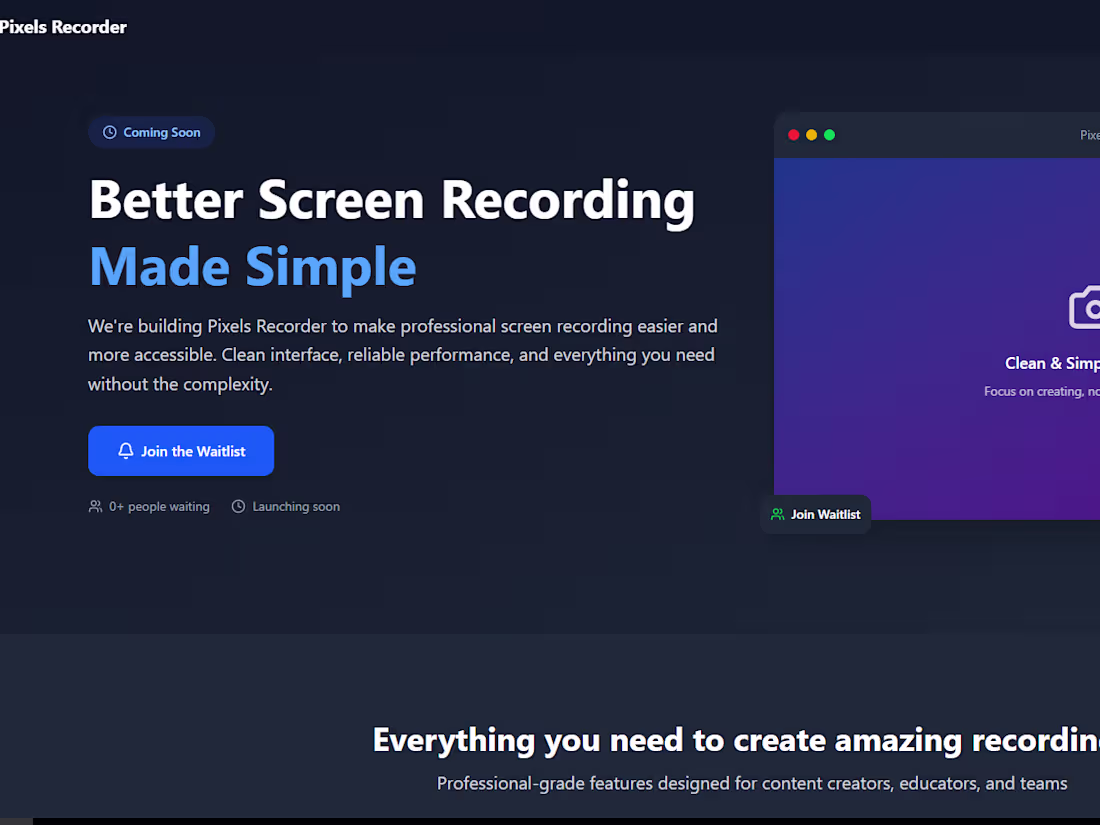Click the hero description paragraph
Viewport: 1100px width, 825px height.
[x=402, y=354]
